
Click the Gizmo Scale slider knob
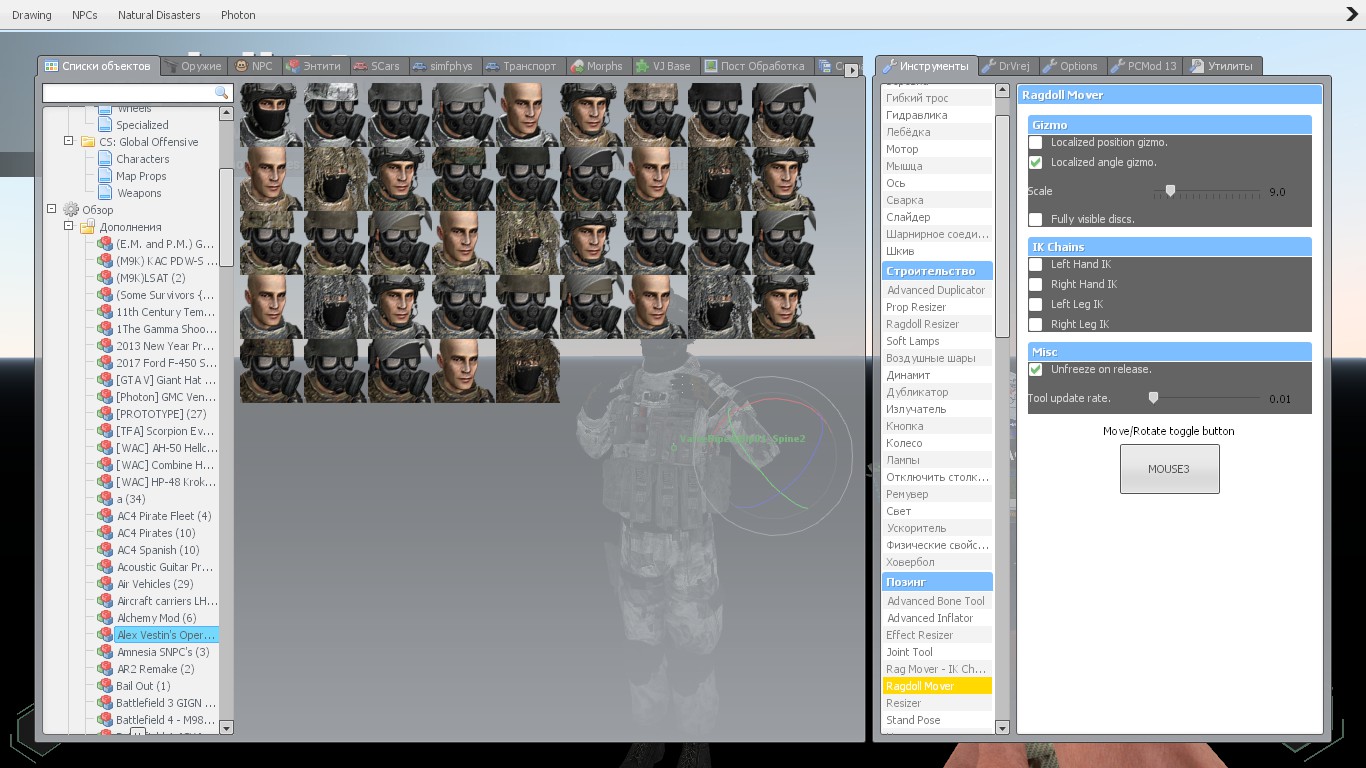coord(1170,191)
